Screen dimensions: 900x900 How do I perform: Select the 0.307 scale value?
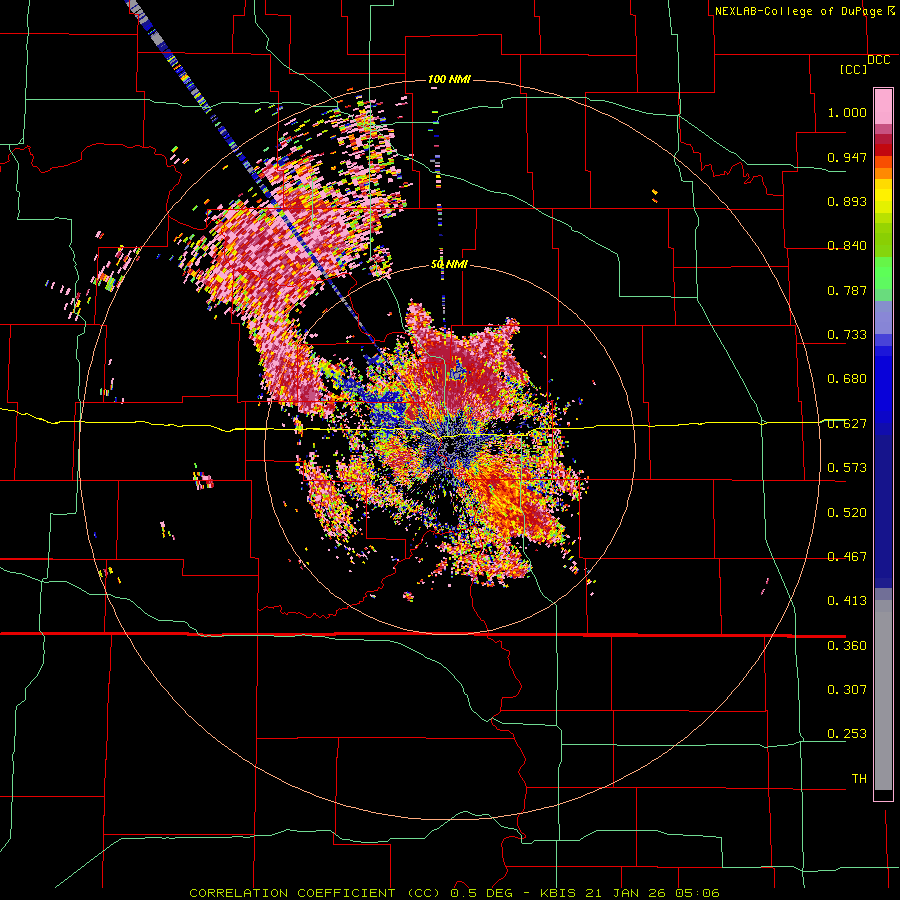pyautogui.click(x=847, y=690)
